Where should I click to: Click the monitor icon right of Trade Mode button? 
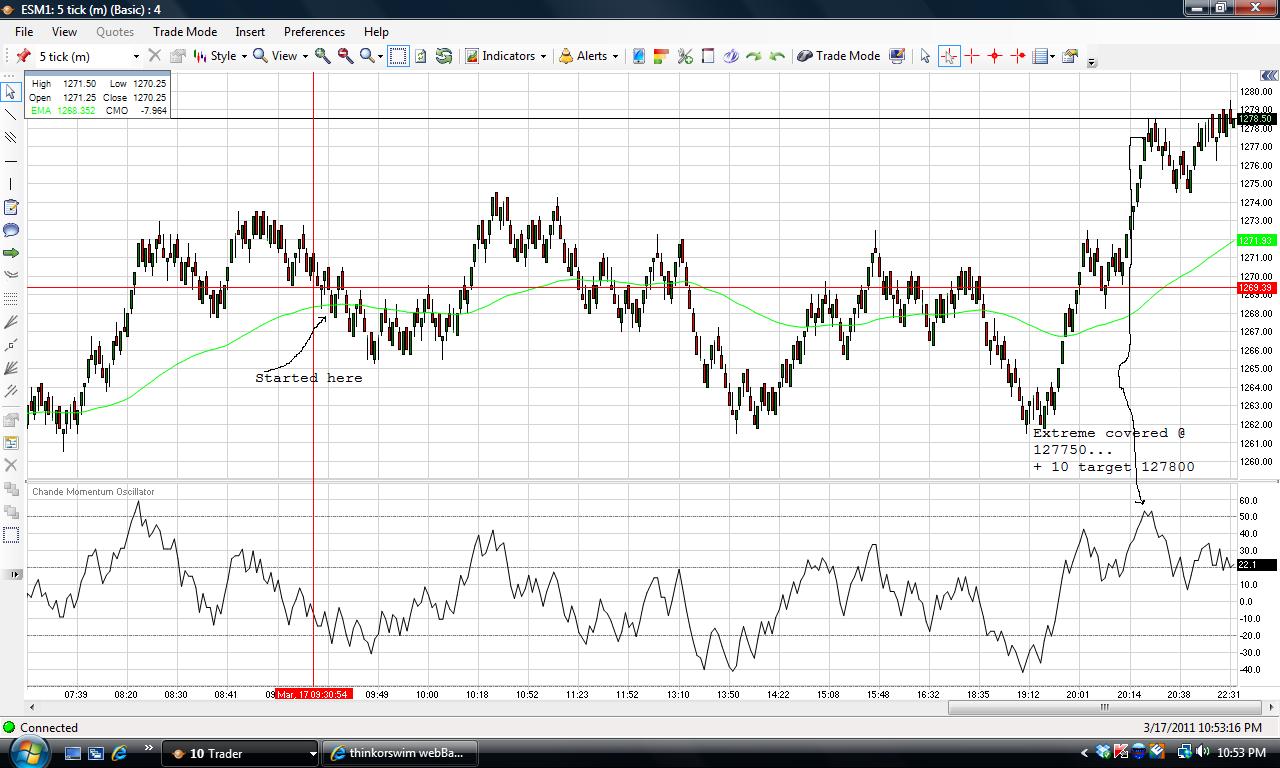point(897,56)
